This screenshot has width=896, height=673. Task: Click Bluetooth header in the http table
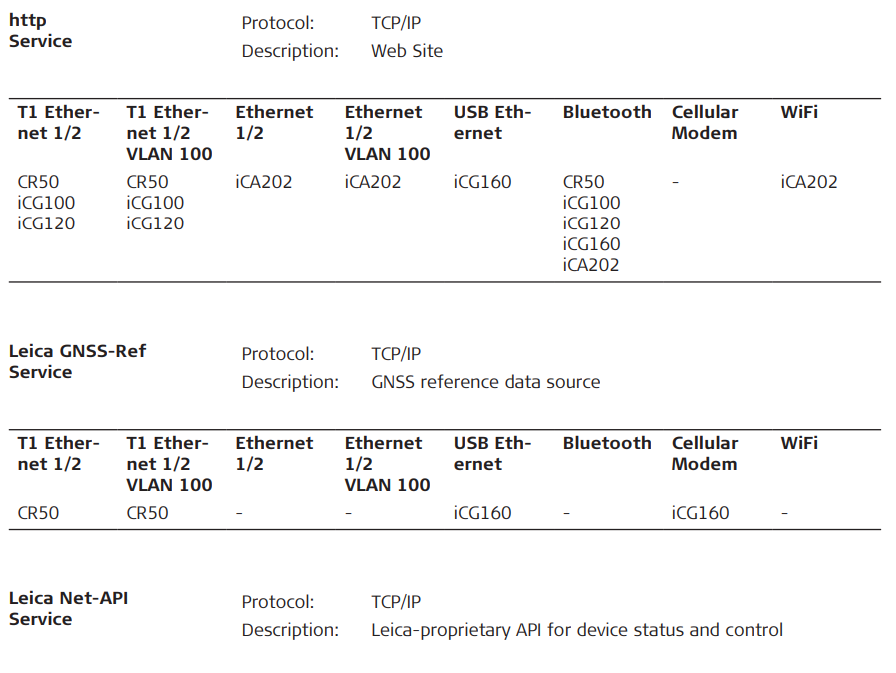click(606, 112)
